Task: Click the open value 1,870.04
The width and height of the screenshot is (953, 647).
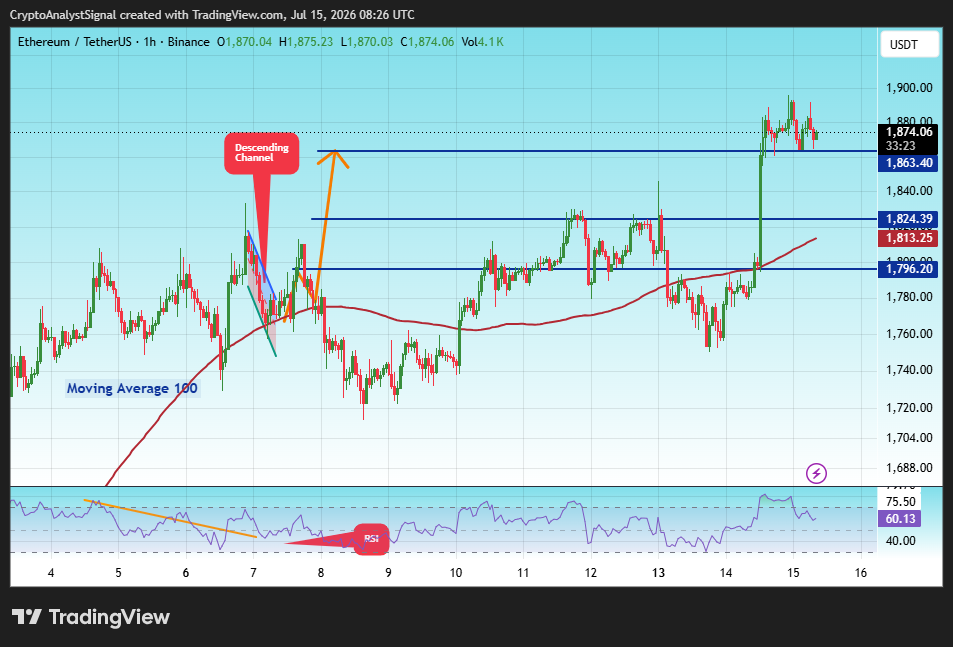Action: coord(249,42)
